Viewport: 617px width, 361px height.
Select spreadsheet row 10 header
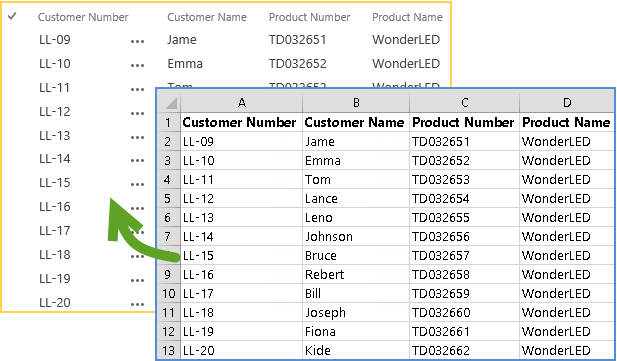tap(169, 293)
